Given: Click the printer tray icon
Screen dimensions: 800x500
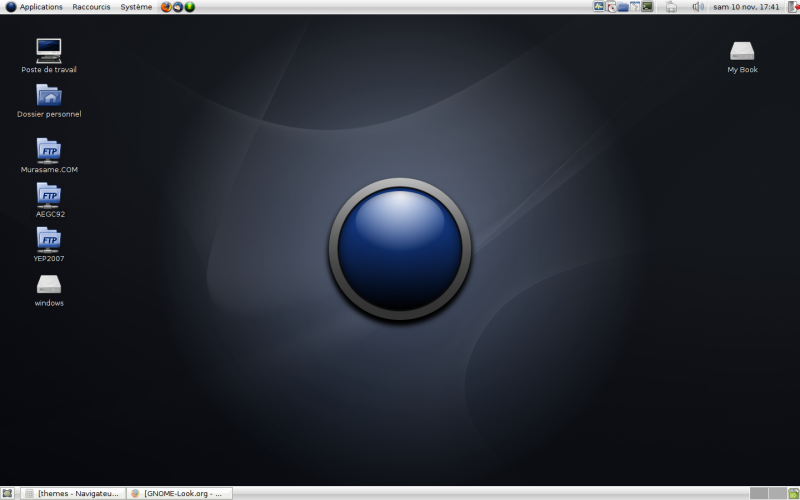Looking at the screenshot, I should (671, 7).
